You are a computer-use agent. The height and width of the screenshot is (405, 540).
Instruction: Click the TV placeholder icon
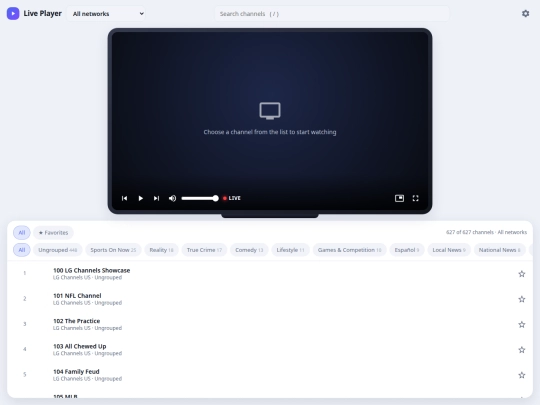click(270, 111)
